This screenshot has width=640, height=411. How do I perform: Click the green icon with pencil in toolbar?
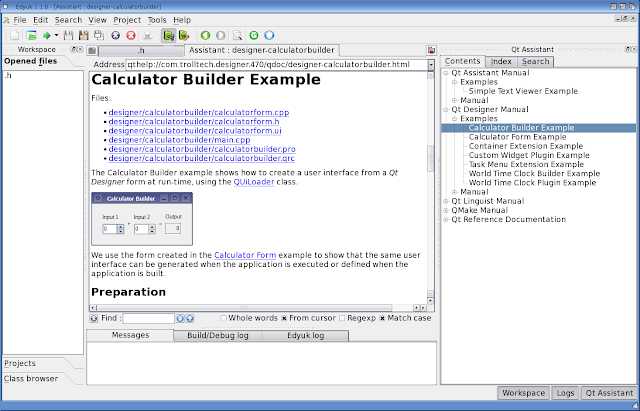point(184,36)
